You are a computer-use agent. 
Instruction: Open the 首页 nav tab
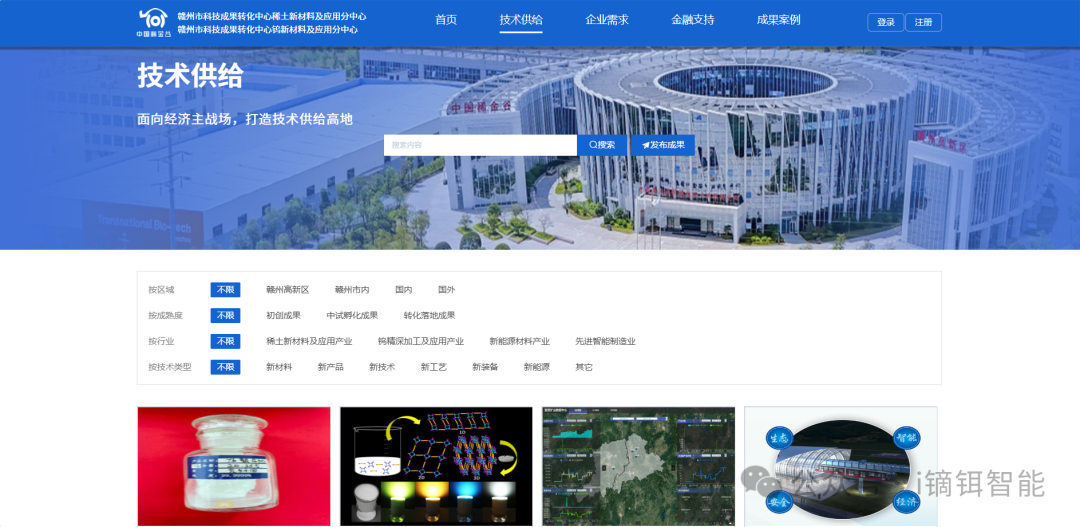click(x=446, y=20)
